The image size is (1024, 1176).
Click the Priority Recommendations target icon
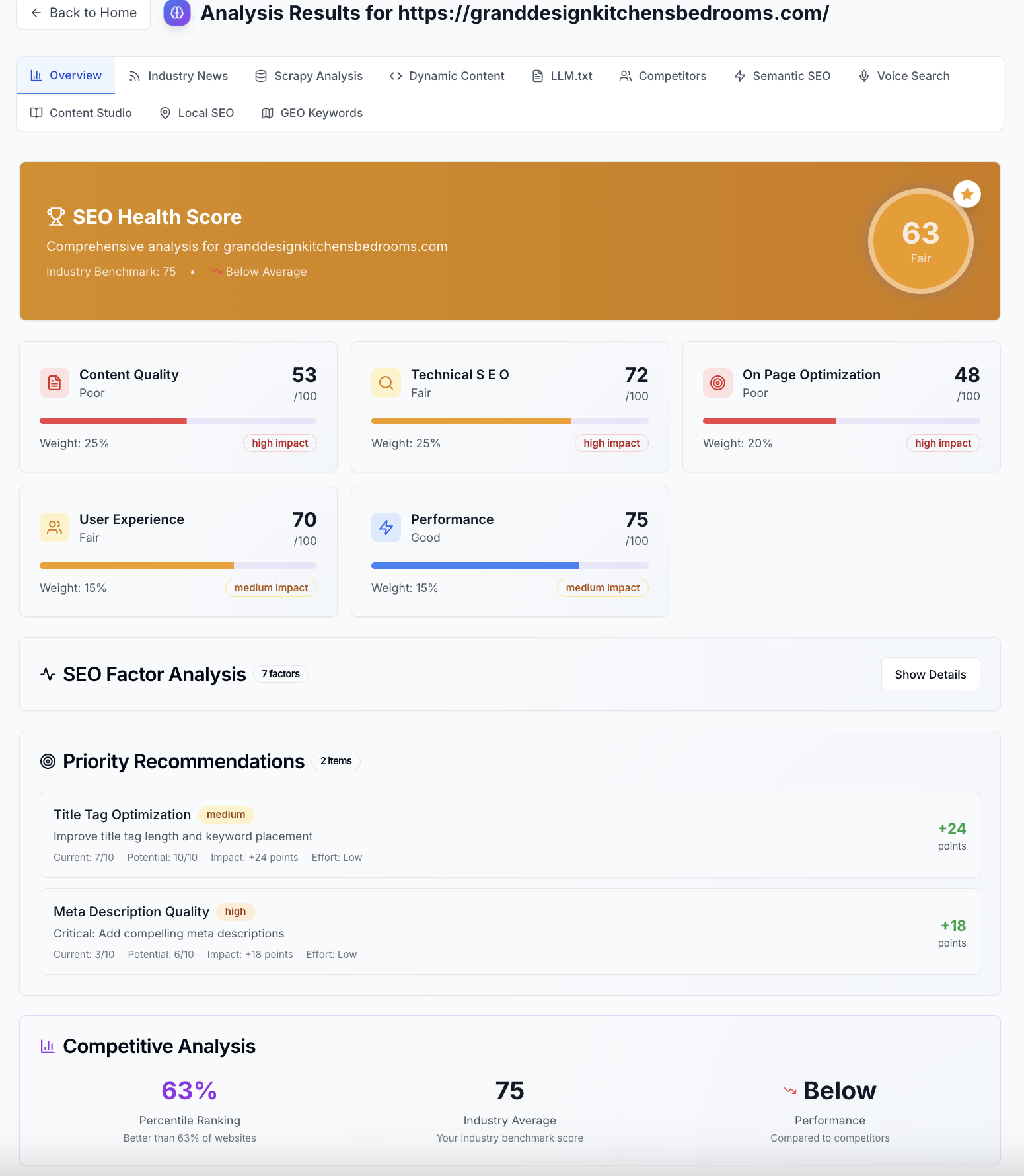pyautogui.click(x=48, y=761)
